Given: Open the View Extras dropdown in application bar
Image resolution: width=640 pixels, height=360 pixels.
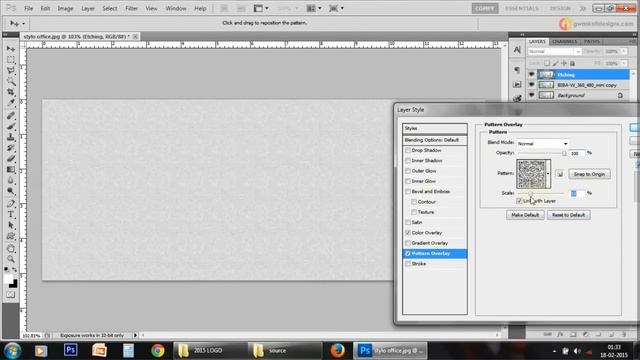Looking at the screenshot, I should tap(261, 8).
